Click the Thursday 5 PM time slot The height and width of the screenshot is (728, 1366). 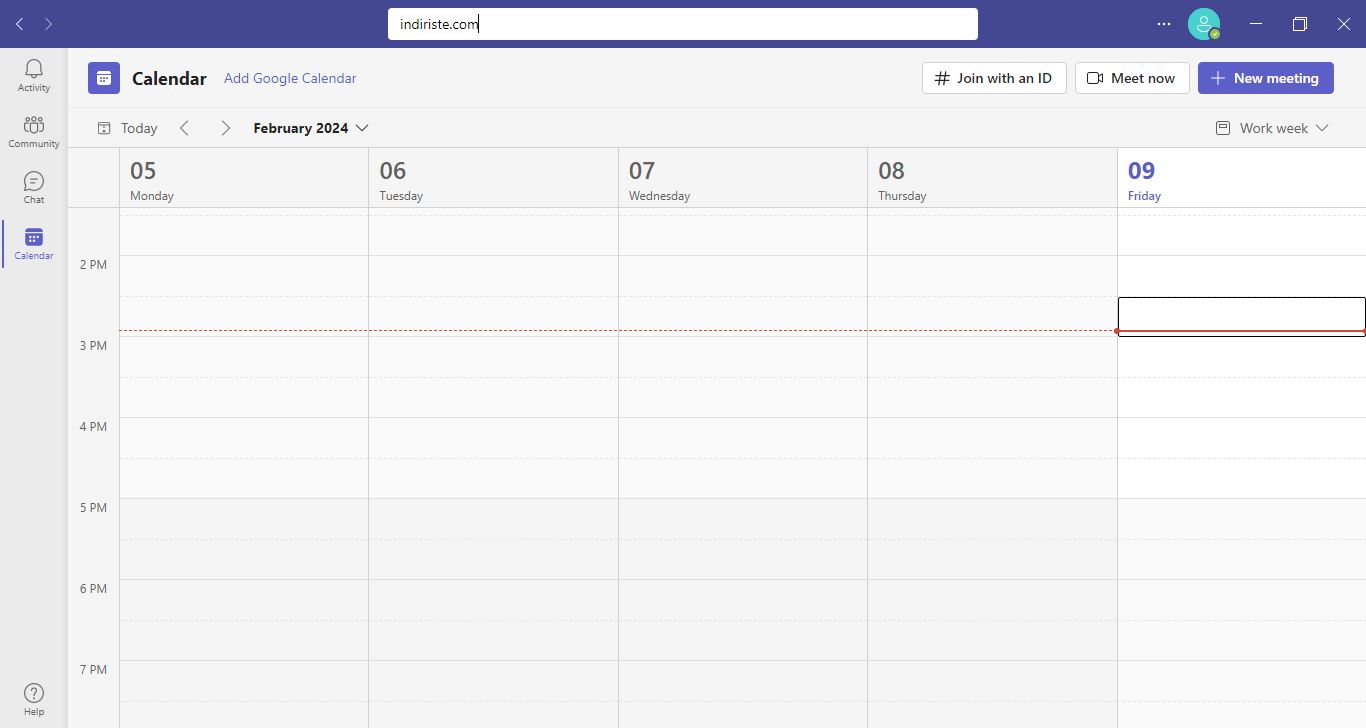(992, 519)
